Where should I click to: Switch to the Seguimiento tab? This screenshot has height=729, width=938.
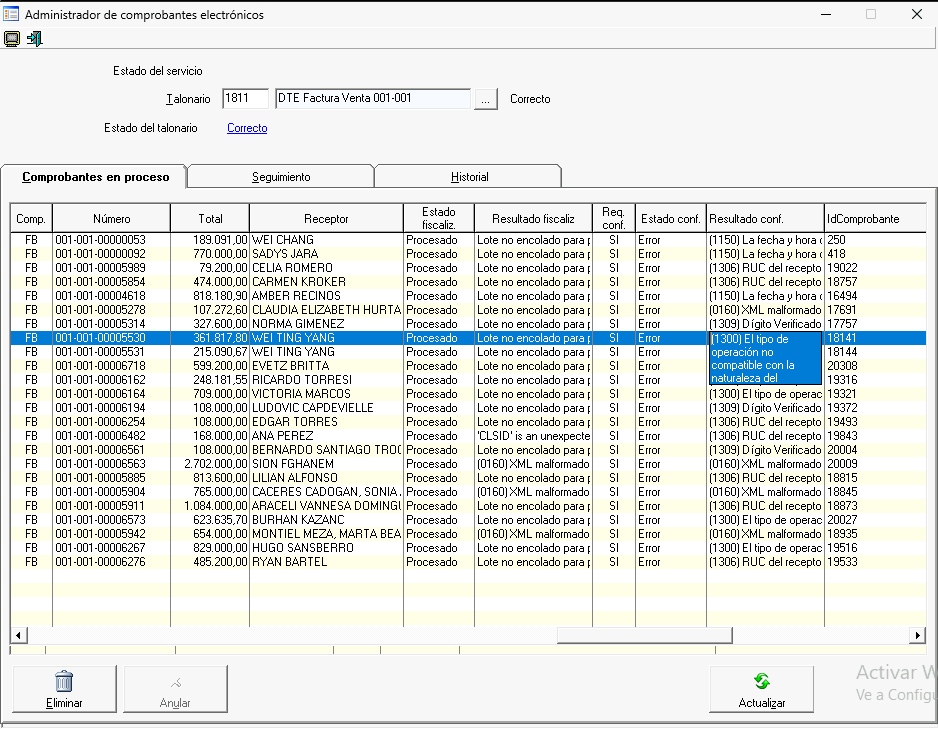[280, 177]
